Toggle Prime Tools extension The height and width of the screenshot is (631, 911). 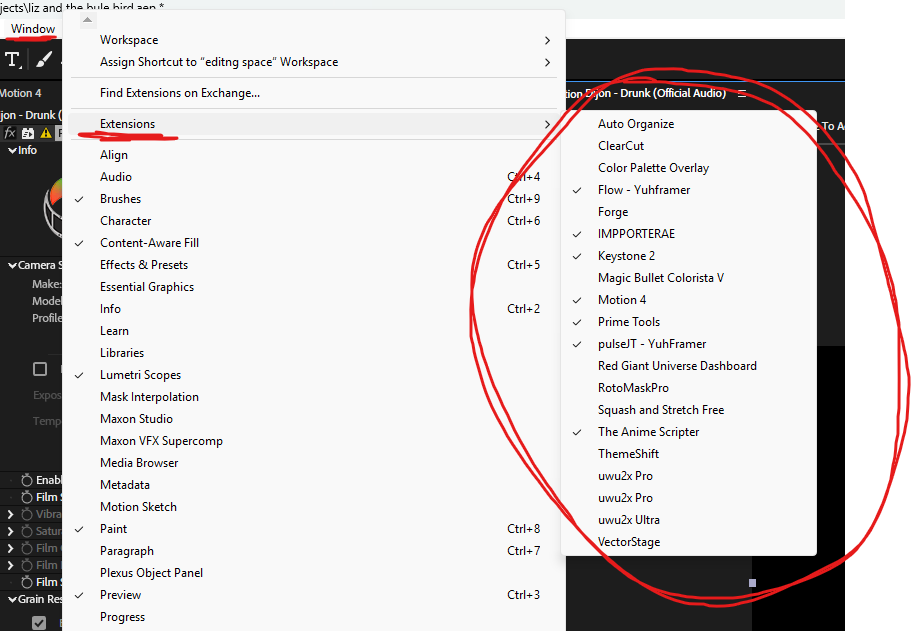688,322
